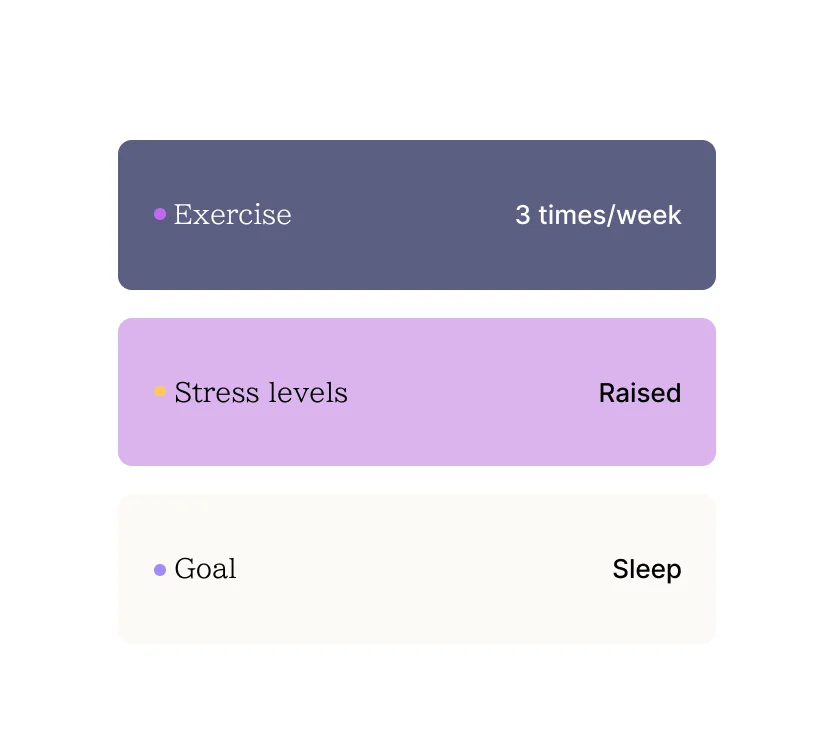
Task: Click the number "3" in the Exercise card
Action: click(523, 215)
